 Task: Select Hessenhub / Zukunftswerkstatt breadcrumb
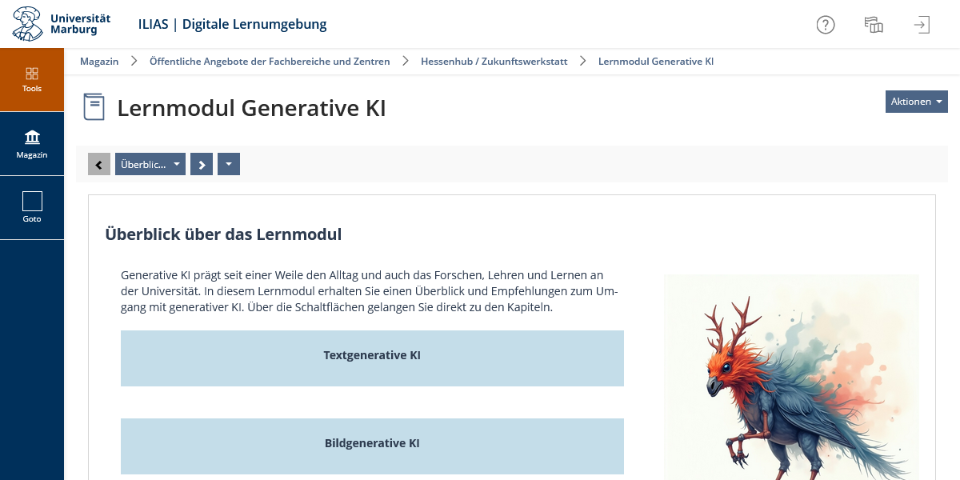click(494, 61)
